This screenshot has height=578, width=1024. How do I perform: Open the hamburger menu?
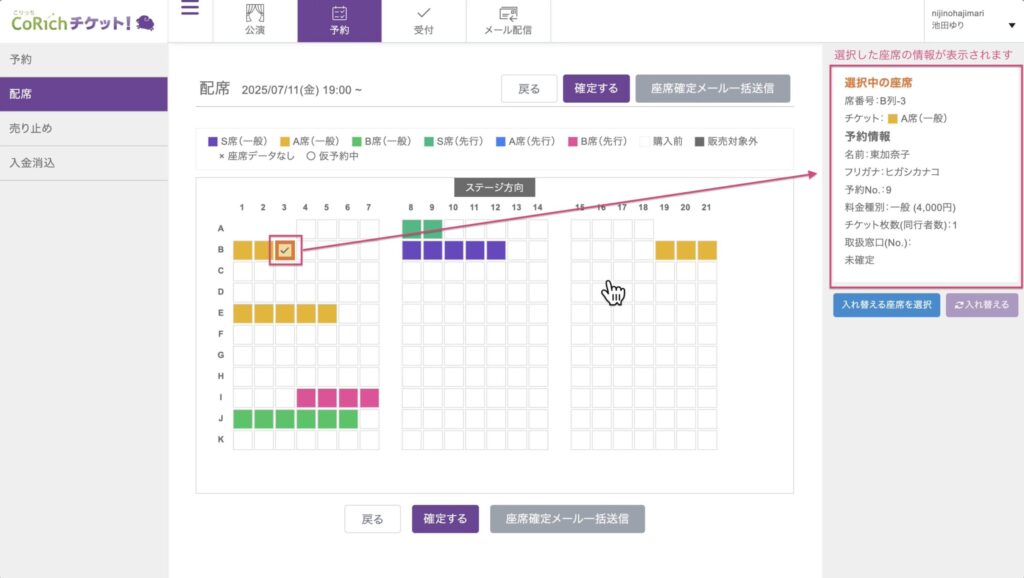click(x=190, y=10)
